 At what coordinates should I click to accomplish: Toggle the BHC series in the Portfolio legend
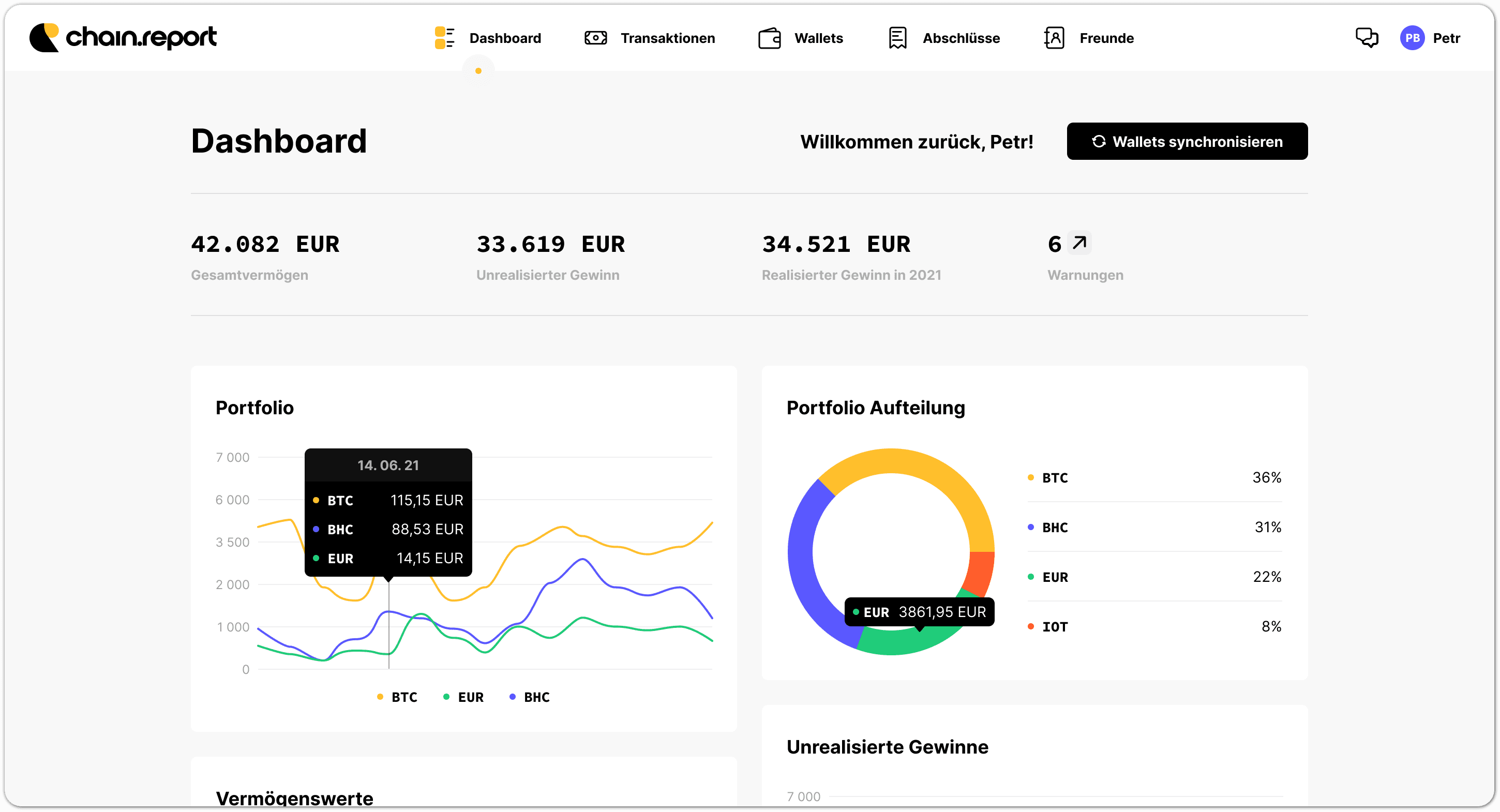click(x=529, y=697)
